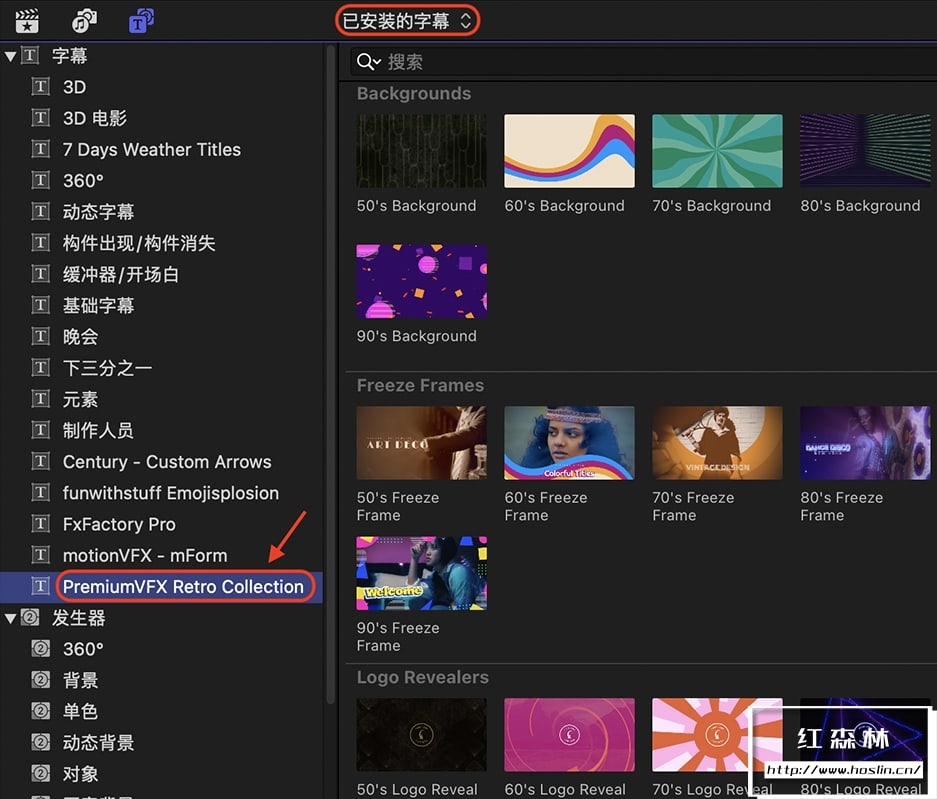Viewport: 937px width, 799px height.
Task: Select the 60's Background thumbnail
Action: (x=569, y=151)
